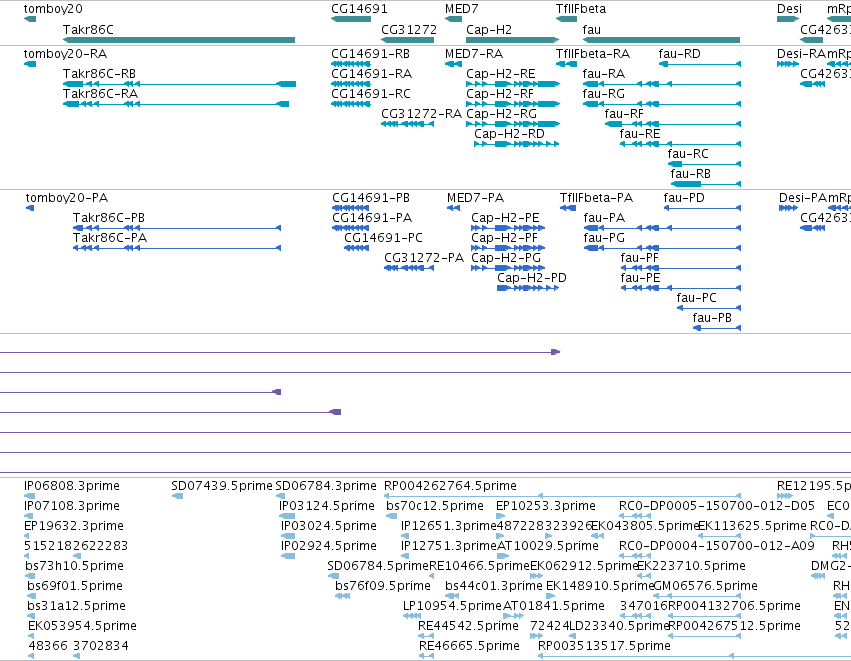Click EST RE46665.5prime
Screen dimensions: 851x661
(x=469, y=647)
